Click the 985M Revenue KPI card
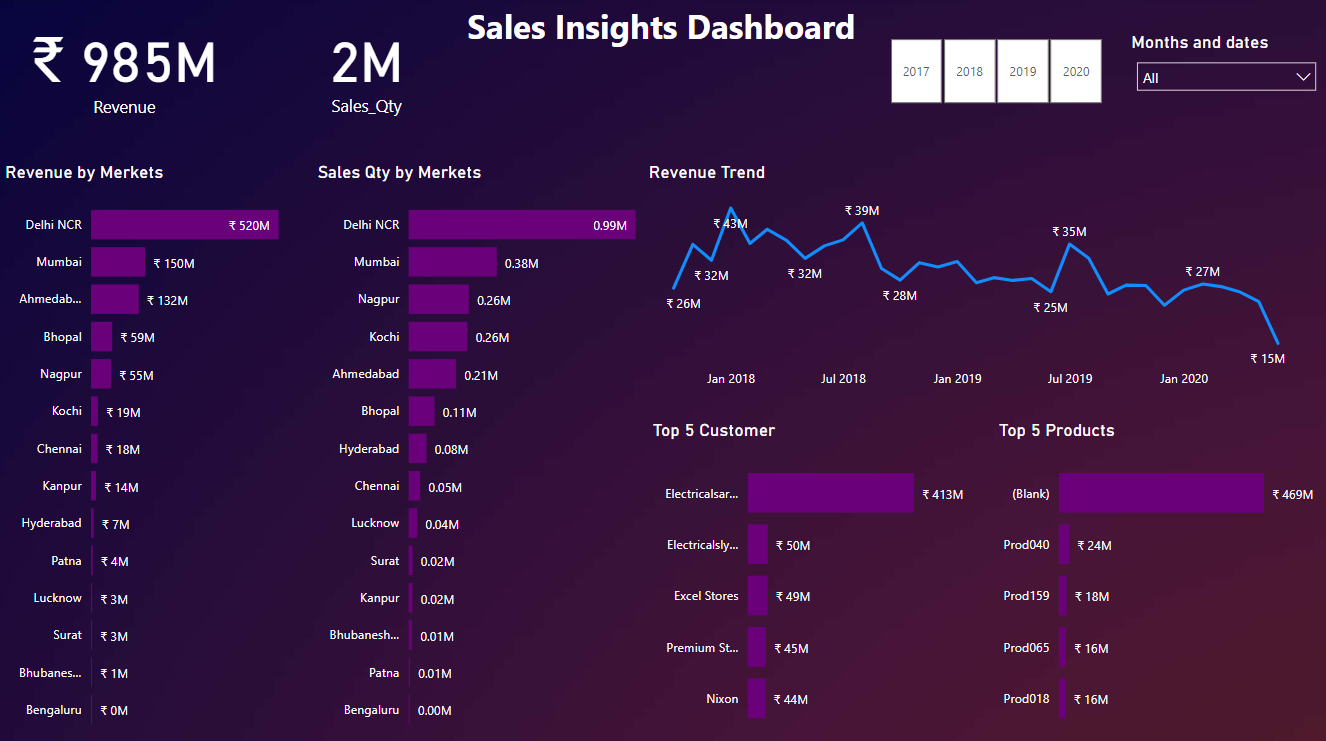Viewport: 1326px width, 741px height. [x=123, y=65]
